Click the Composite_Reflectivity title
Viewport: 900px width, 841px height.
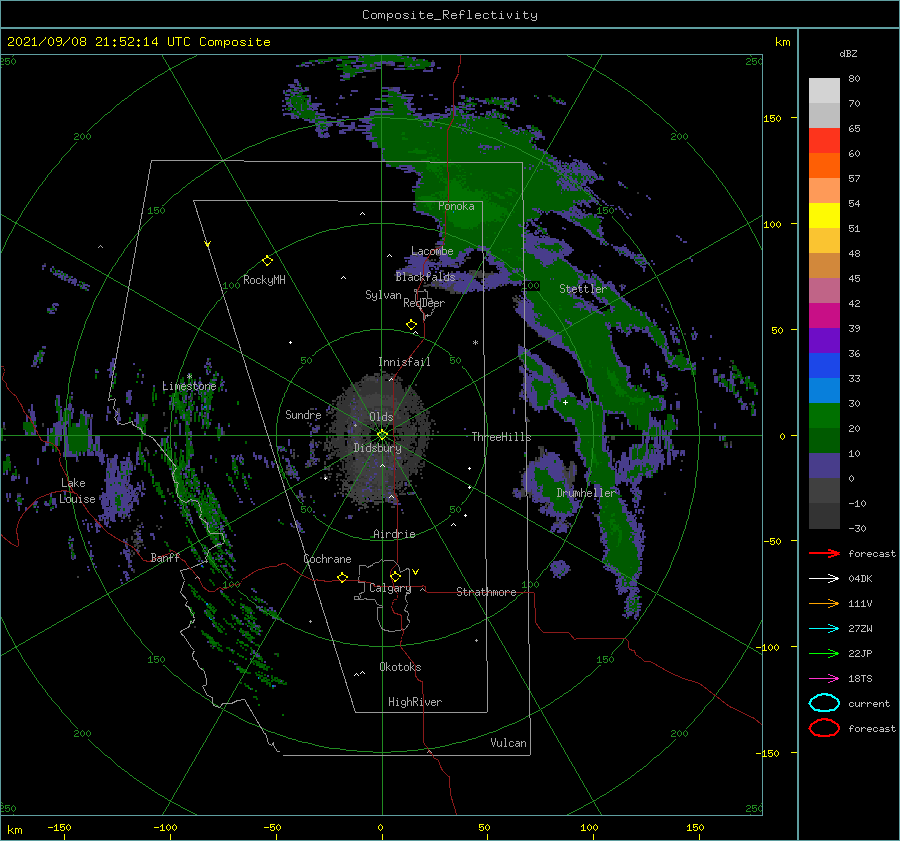point(450,15)
